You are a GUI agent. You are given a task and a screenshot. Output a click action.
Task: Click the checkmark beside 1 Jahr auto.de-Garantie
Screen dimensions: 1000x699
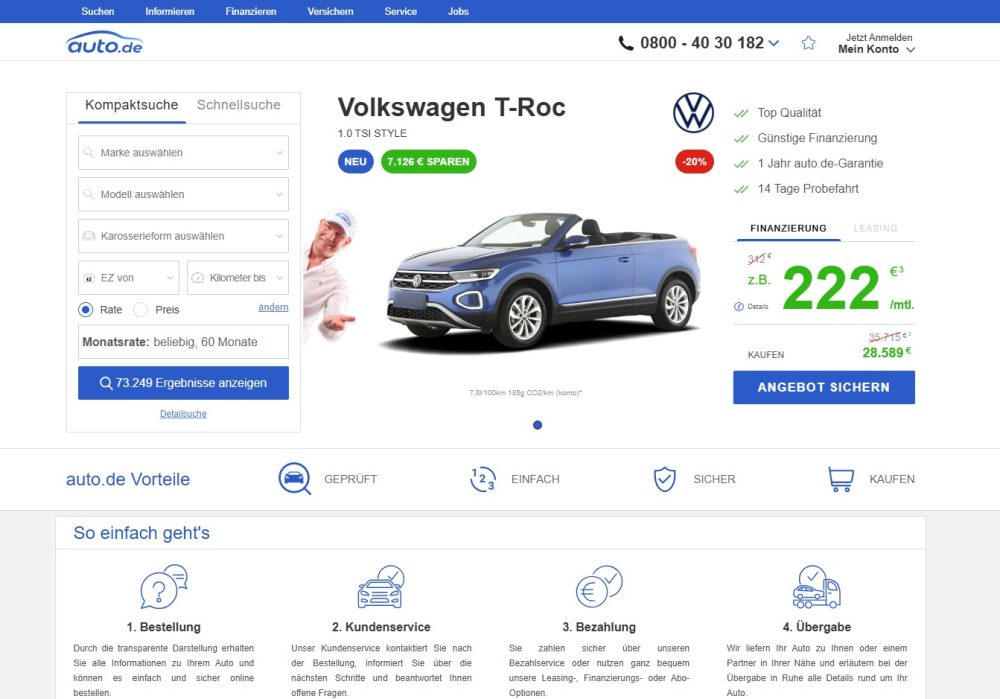pos(741,164)
